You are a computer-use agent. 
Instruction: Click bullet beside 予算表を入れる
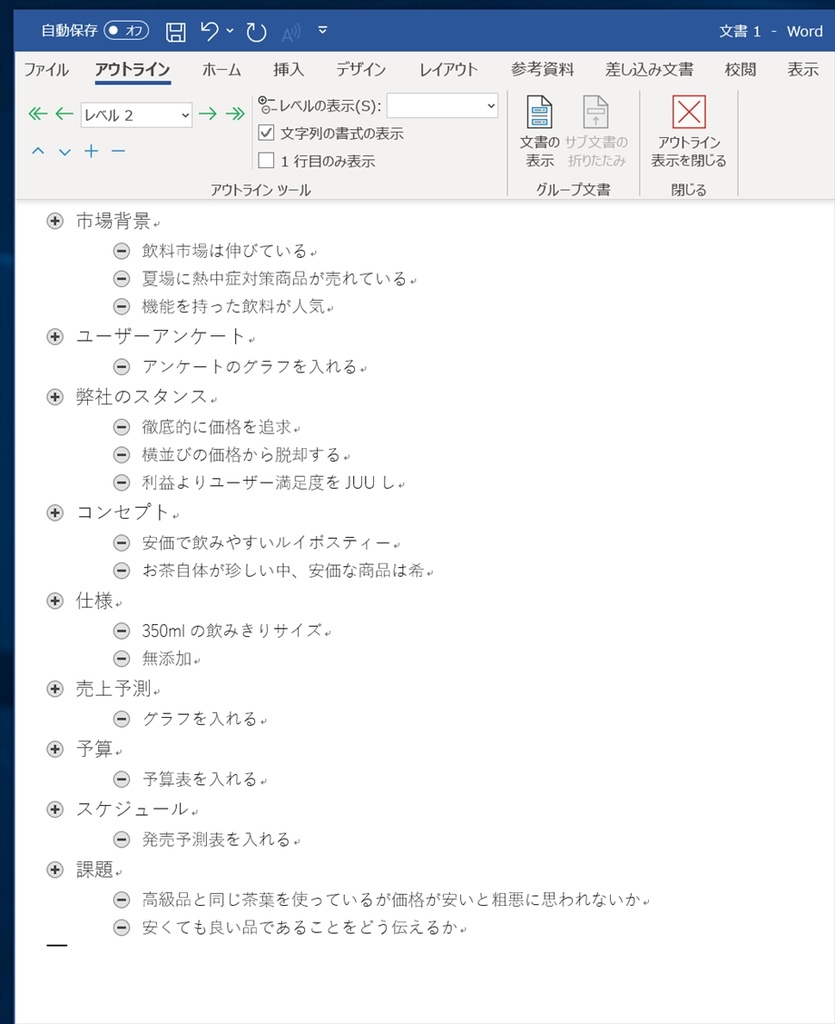tap(121, 779)
